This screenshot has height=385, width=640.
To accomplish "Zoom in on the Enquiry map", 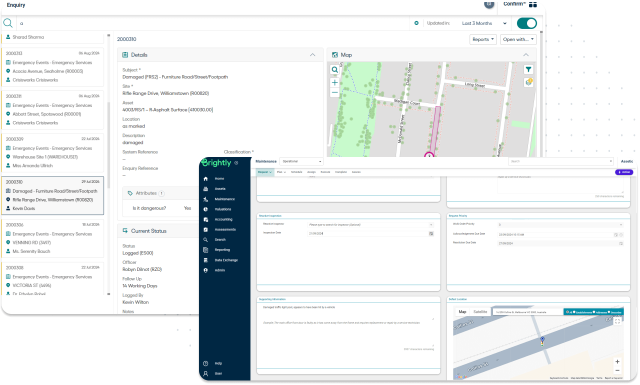I will pos(335,82).
